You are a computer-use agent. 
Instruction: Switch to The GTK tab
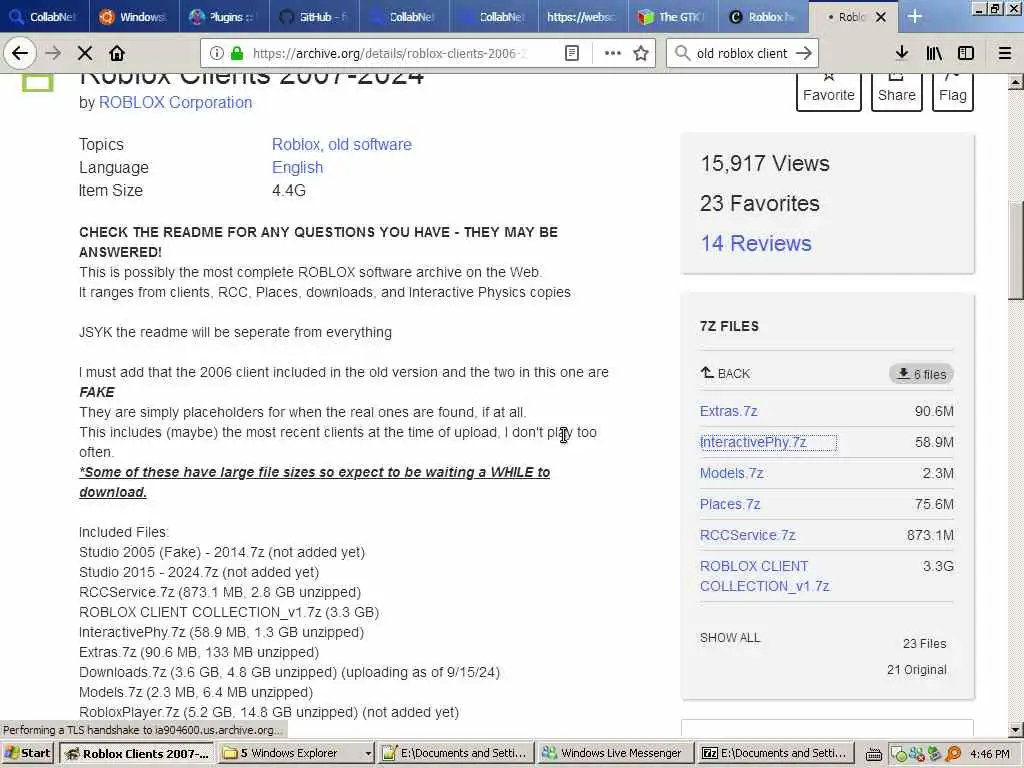[673, 16]
